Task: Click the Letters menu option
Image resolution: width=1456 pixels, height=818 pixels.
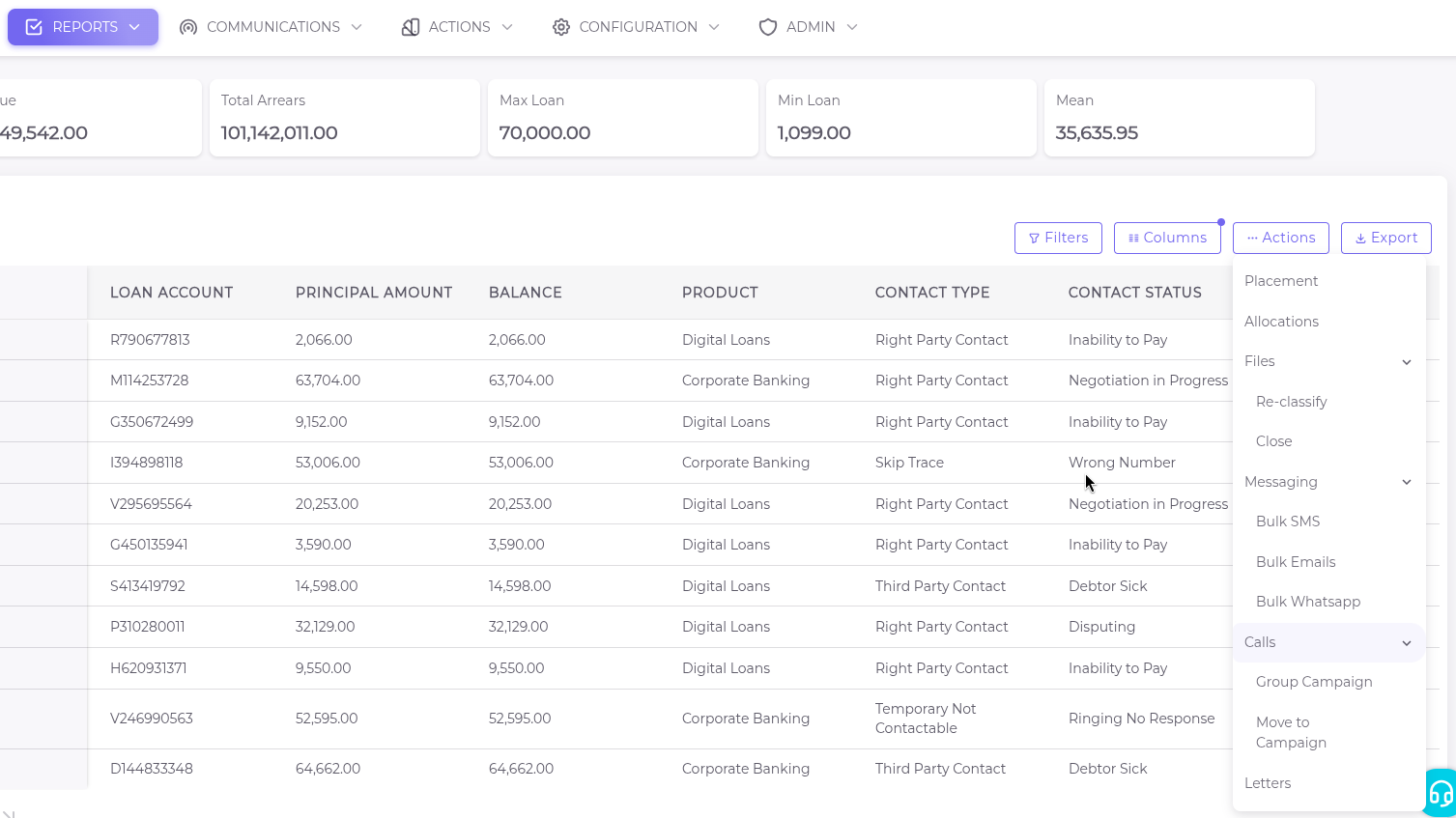Action: [1268, 783]
